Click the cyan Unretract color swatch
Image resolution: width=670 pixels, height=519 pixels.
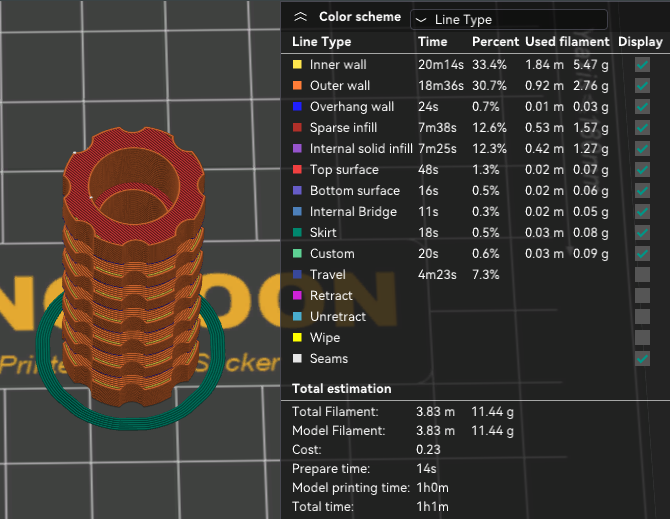(297, 316)
